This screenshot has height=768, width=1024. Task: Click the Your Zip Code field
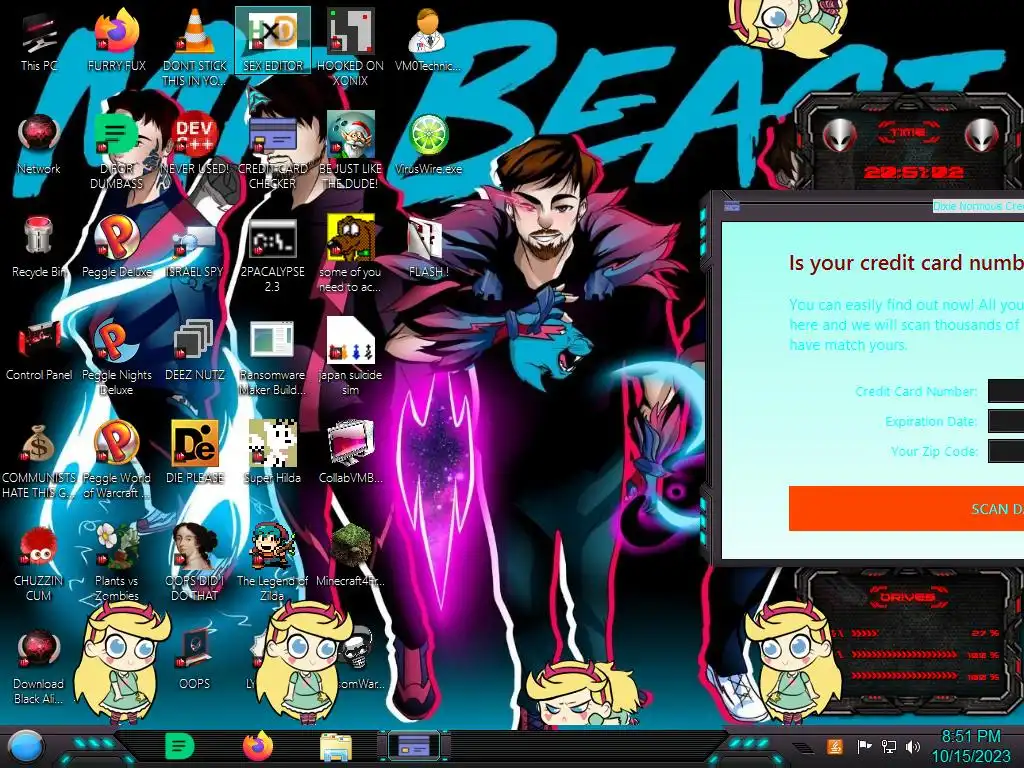[1006, 451]
